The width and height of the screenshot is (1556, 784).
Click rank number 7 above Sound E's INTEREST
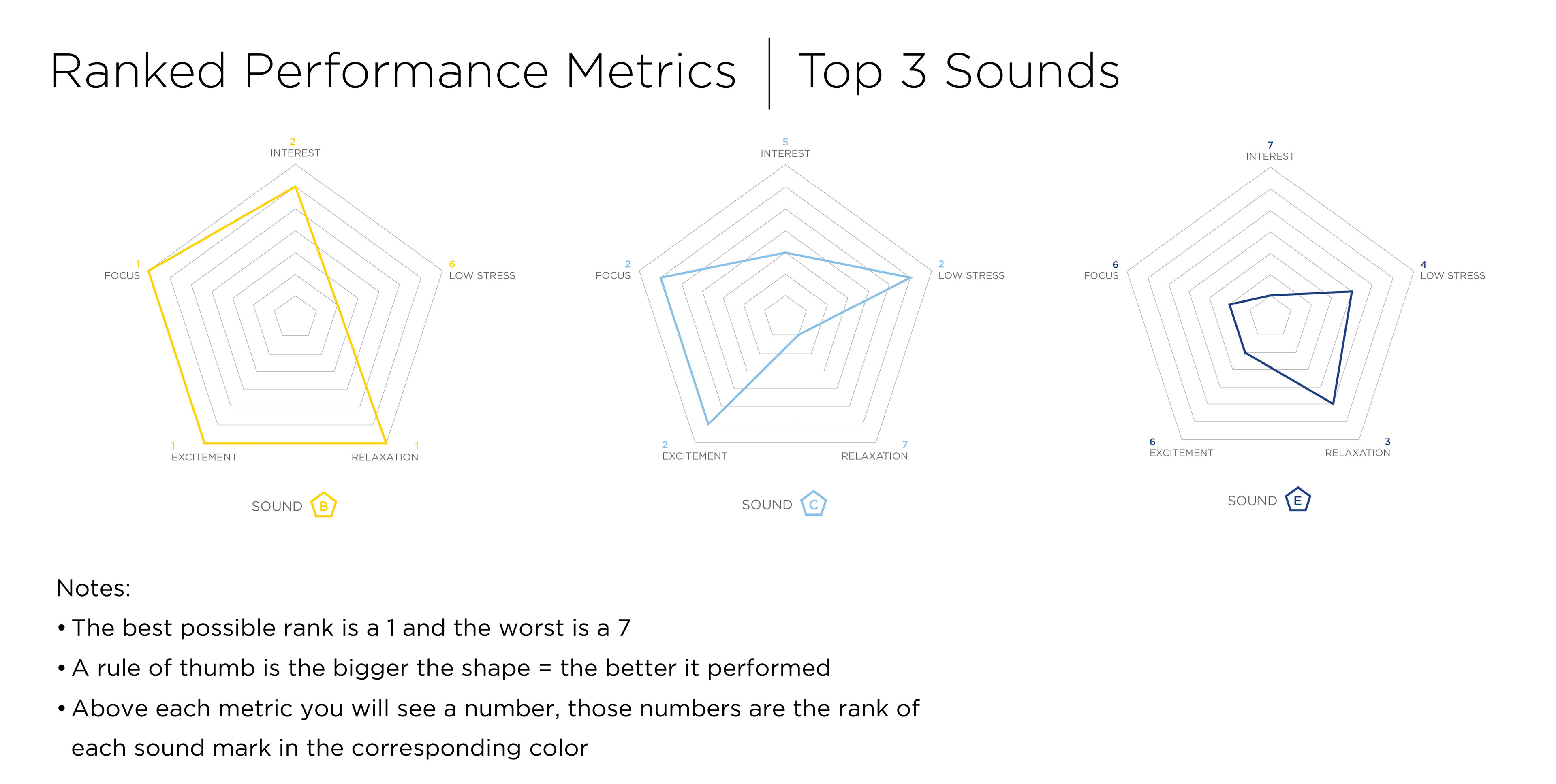tap(1270, 145)
